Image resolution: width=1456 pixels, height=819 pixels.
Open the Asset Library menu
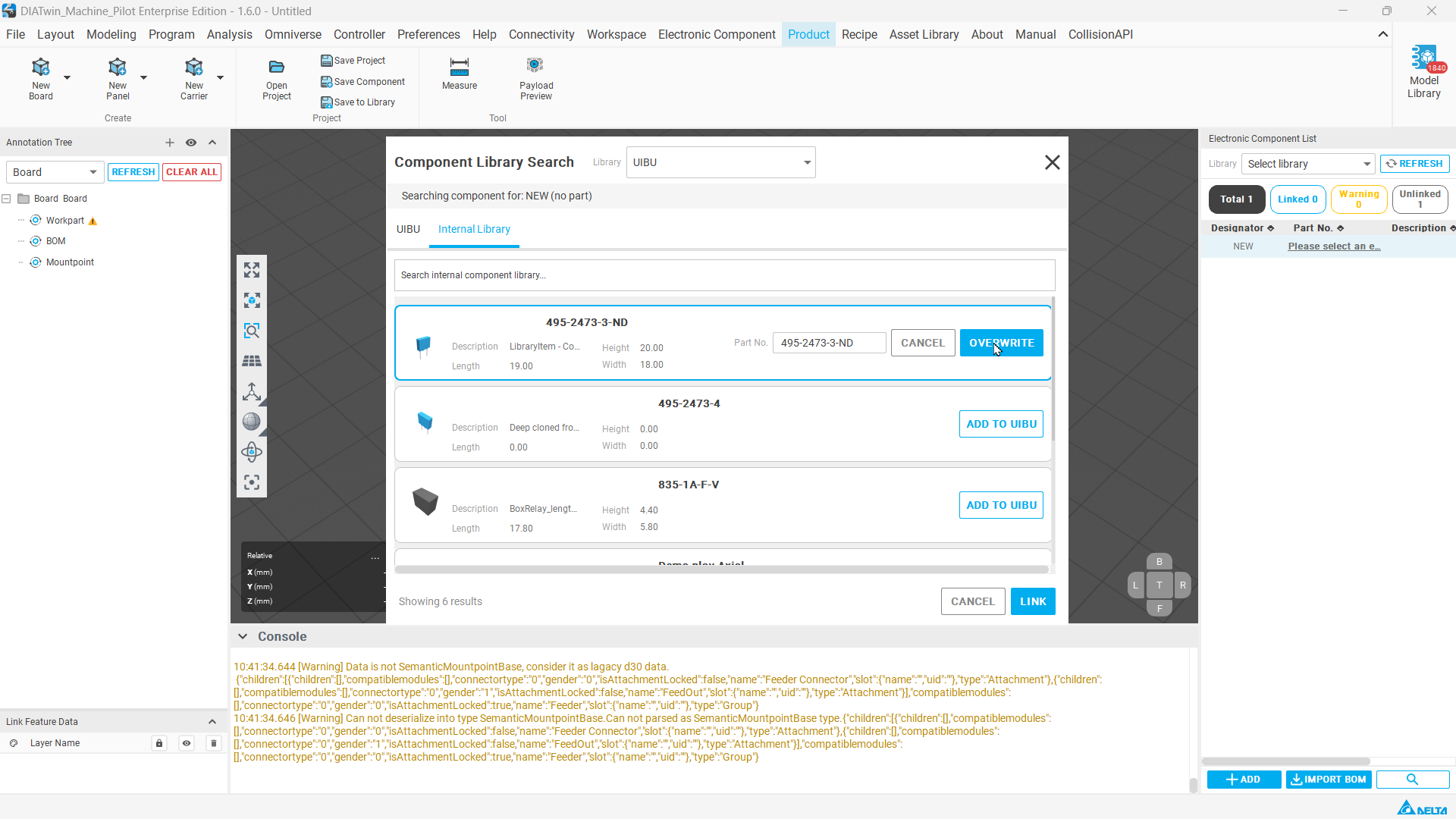924,34
